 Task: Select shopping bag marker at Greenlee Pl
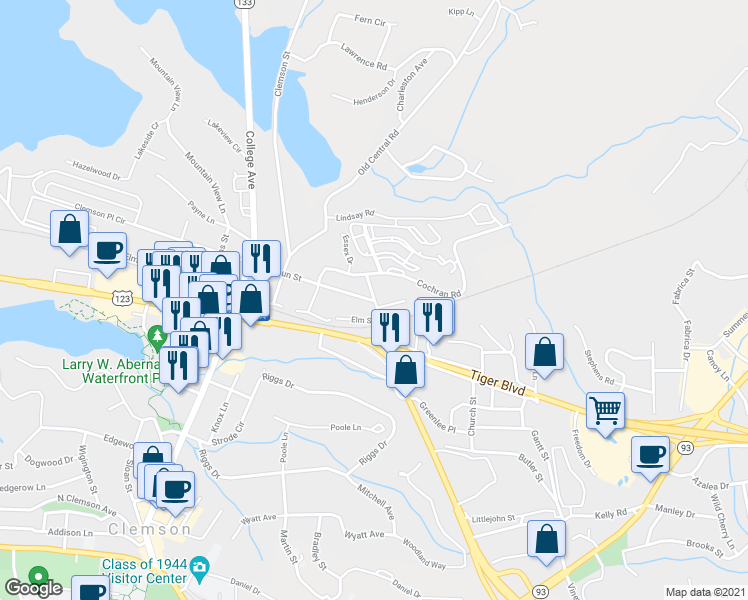point(405,371)
